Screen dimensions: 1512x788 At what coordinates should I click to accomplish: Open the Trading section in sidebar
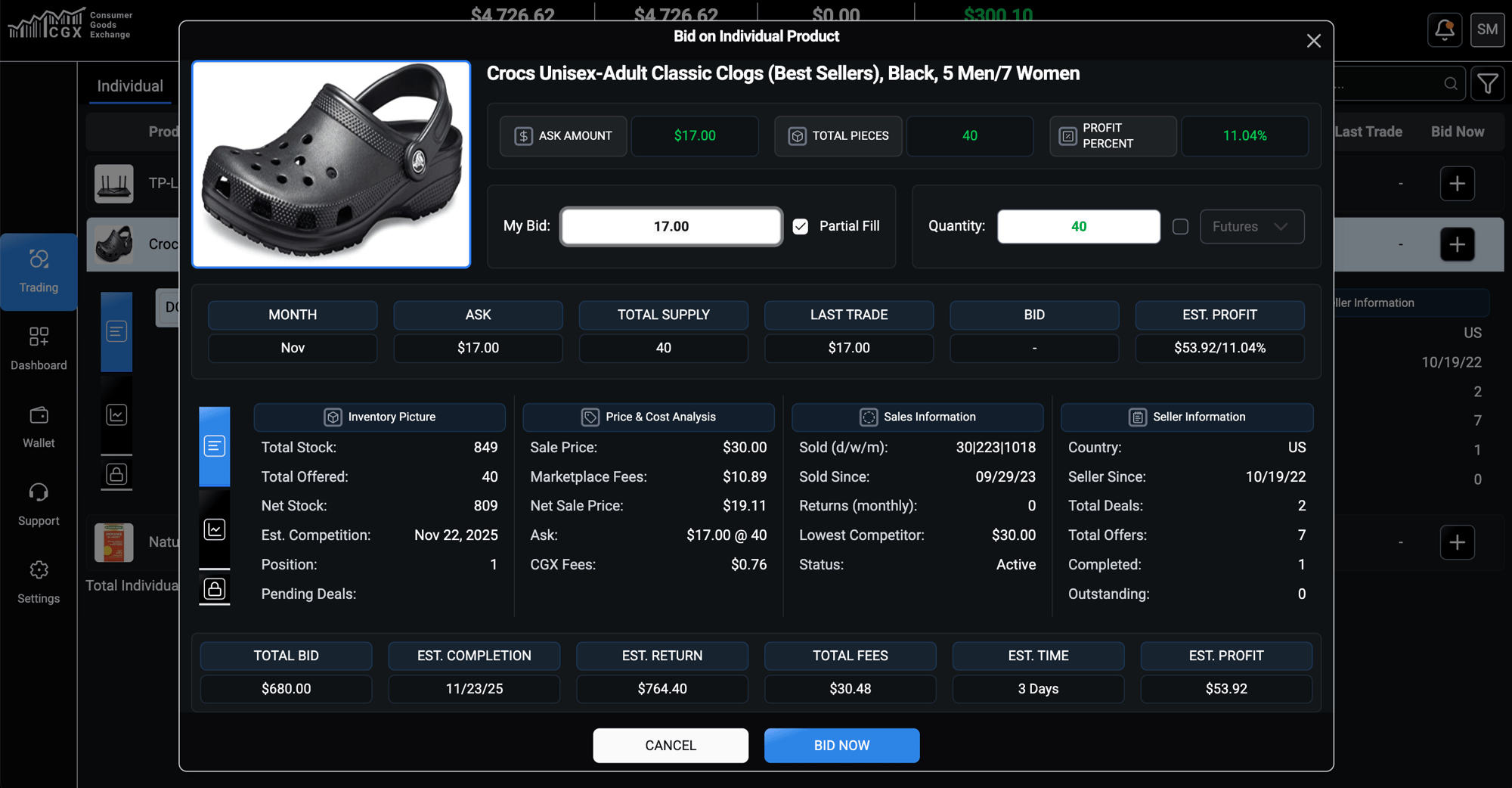click(38, 272)
